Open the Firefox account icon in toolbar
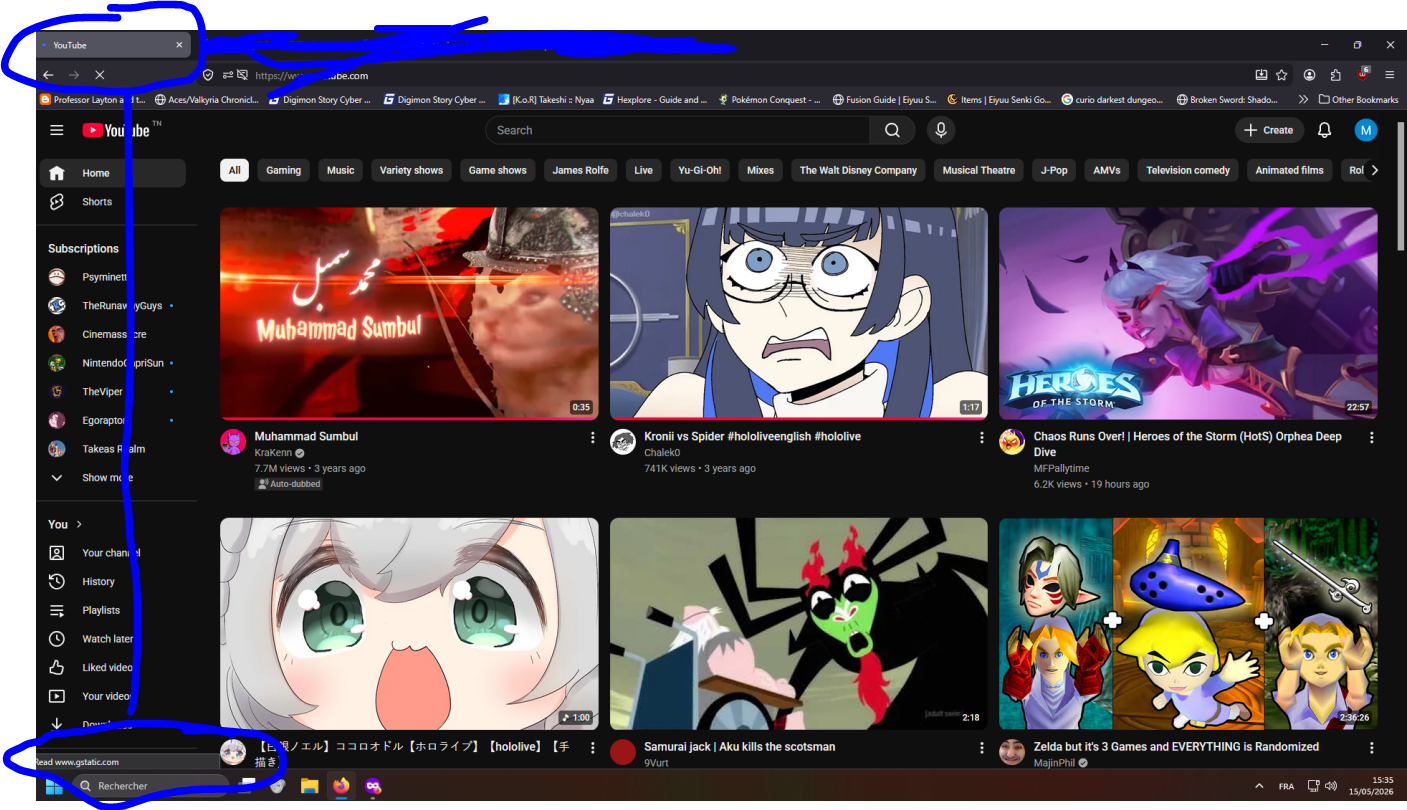 point(1309,75)
